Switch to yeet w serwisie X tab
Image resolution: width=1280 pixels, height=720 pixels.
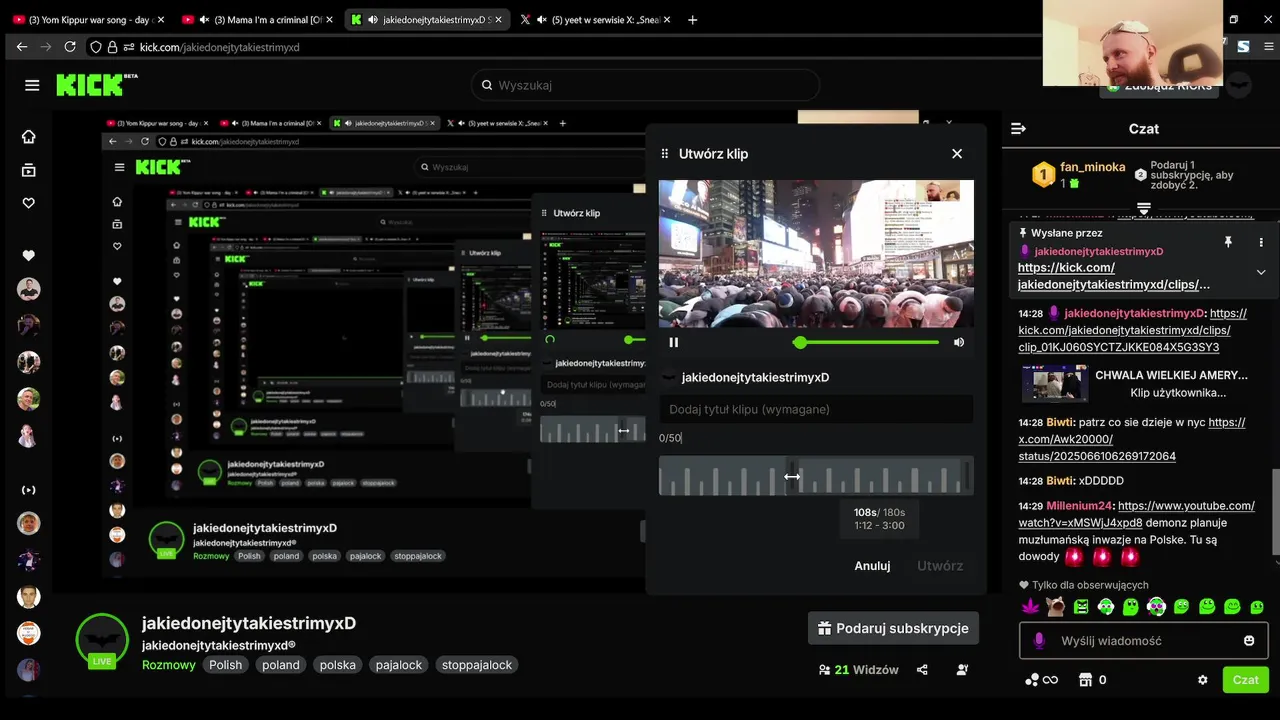(594, 19)
